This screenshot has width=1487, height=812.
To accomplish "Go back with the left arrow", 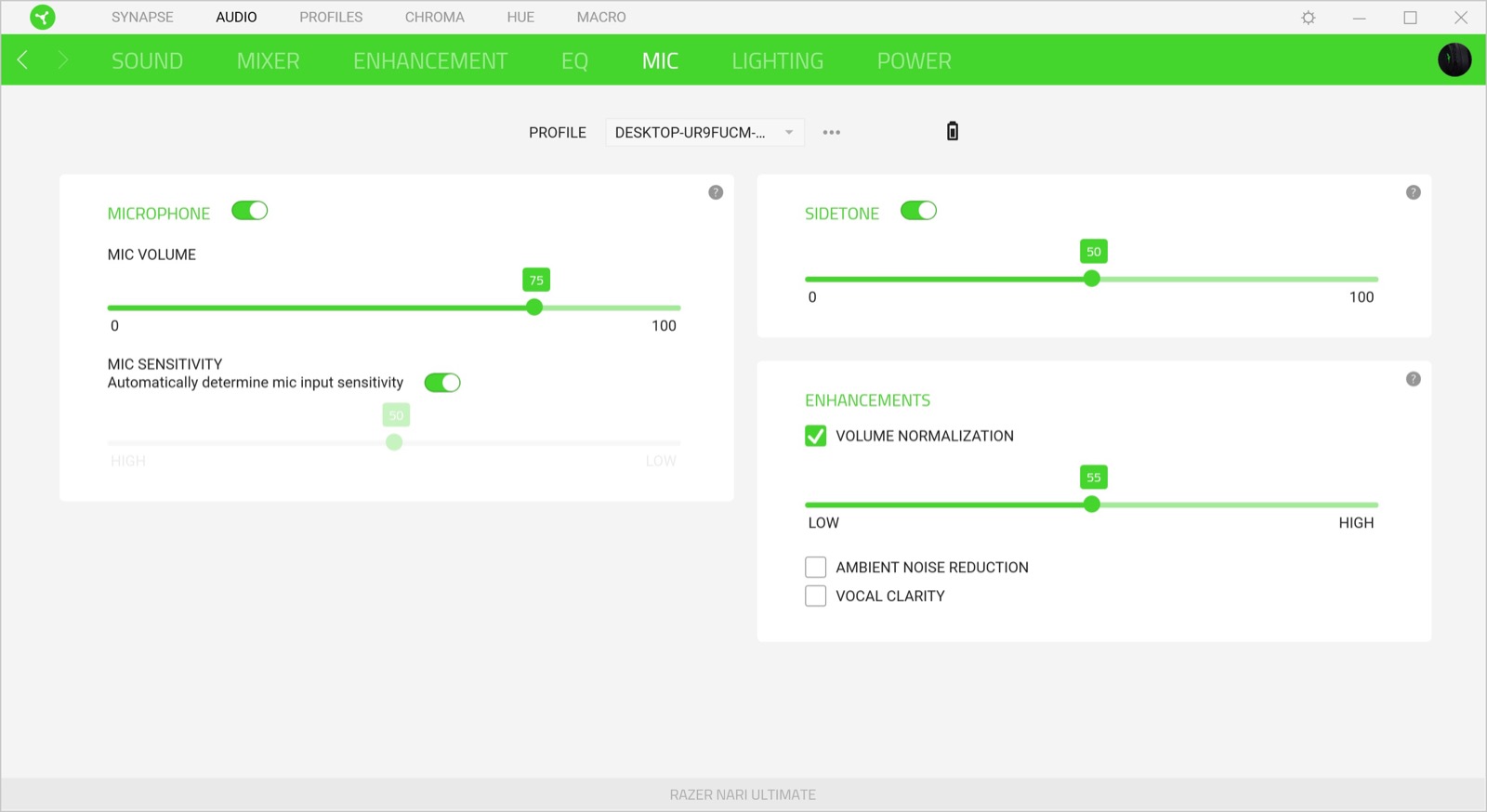I will point(22,60).
